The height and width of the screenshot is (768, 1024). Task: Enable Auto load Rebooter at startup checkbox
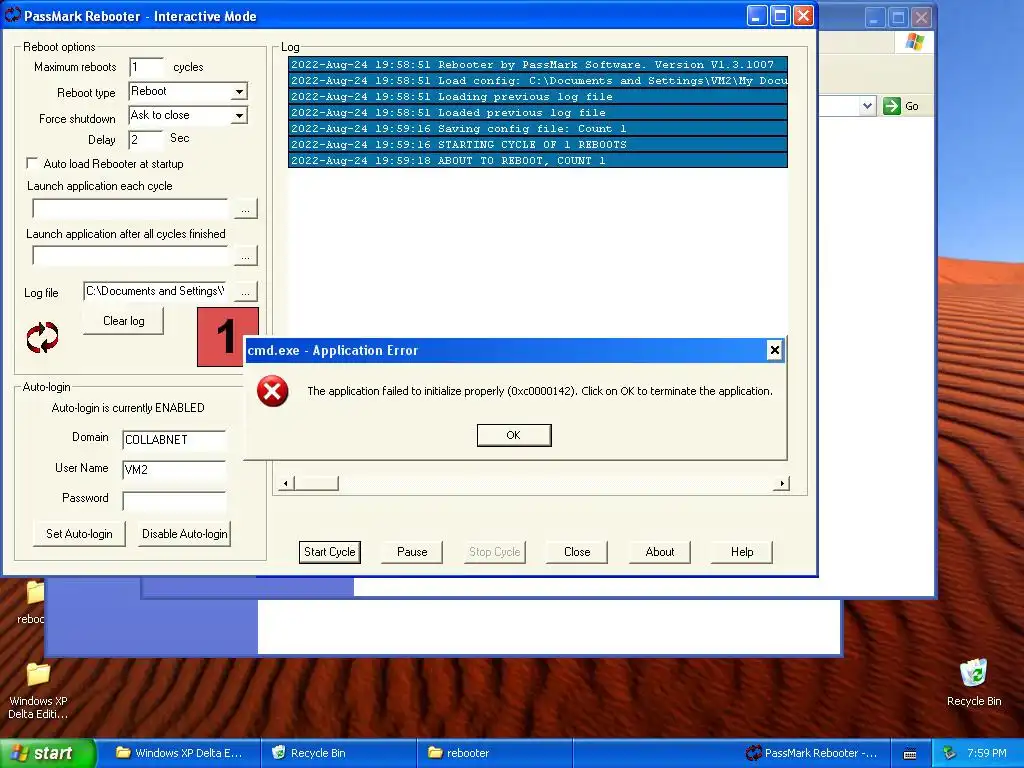[x=31, y=163]
